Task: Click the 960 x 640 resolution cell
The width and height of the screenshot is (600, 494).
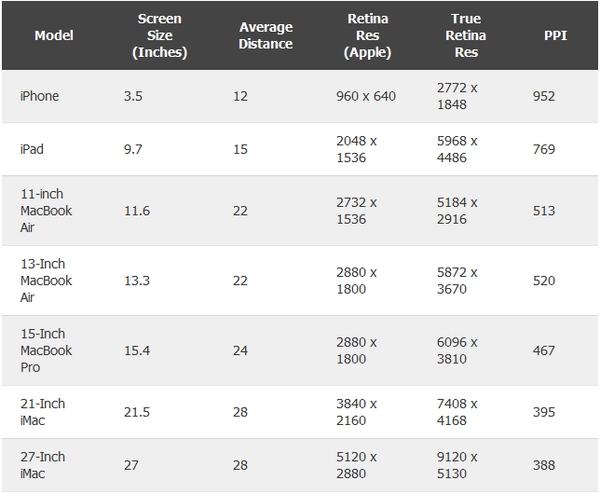Action: tap(366, 96)
